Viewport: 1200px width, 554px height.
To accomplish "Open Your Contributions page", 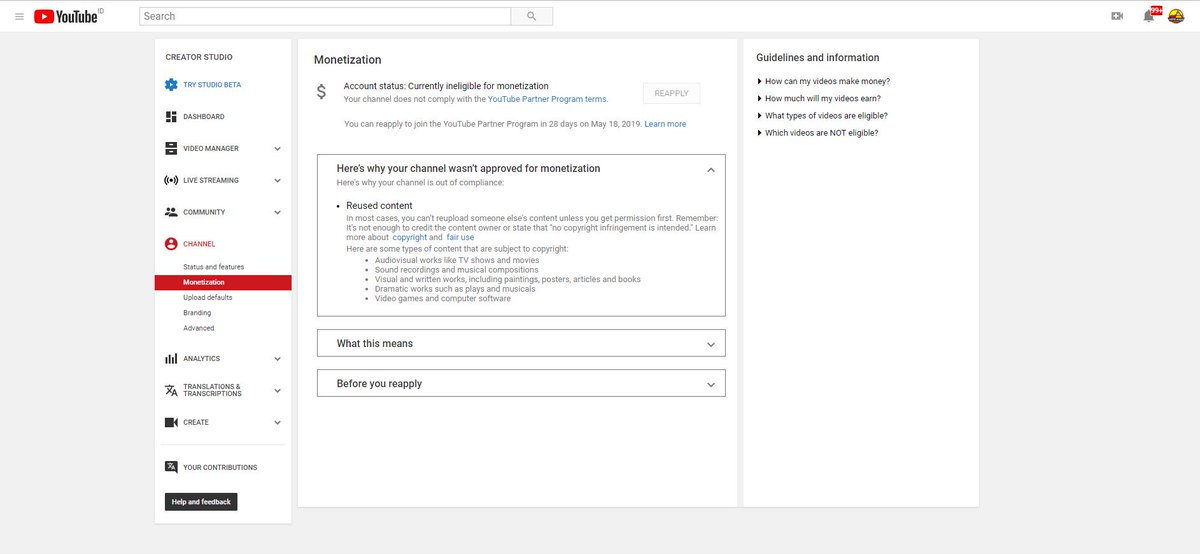I will [x=220, y=468].
